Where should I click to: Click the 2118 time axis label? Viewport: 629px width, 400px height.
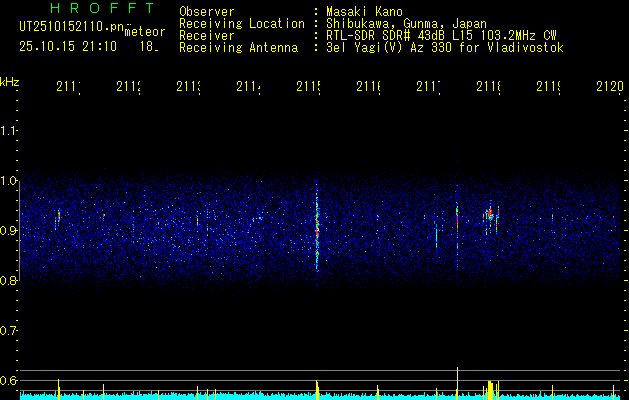coord(489,86)
